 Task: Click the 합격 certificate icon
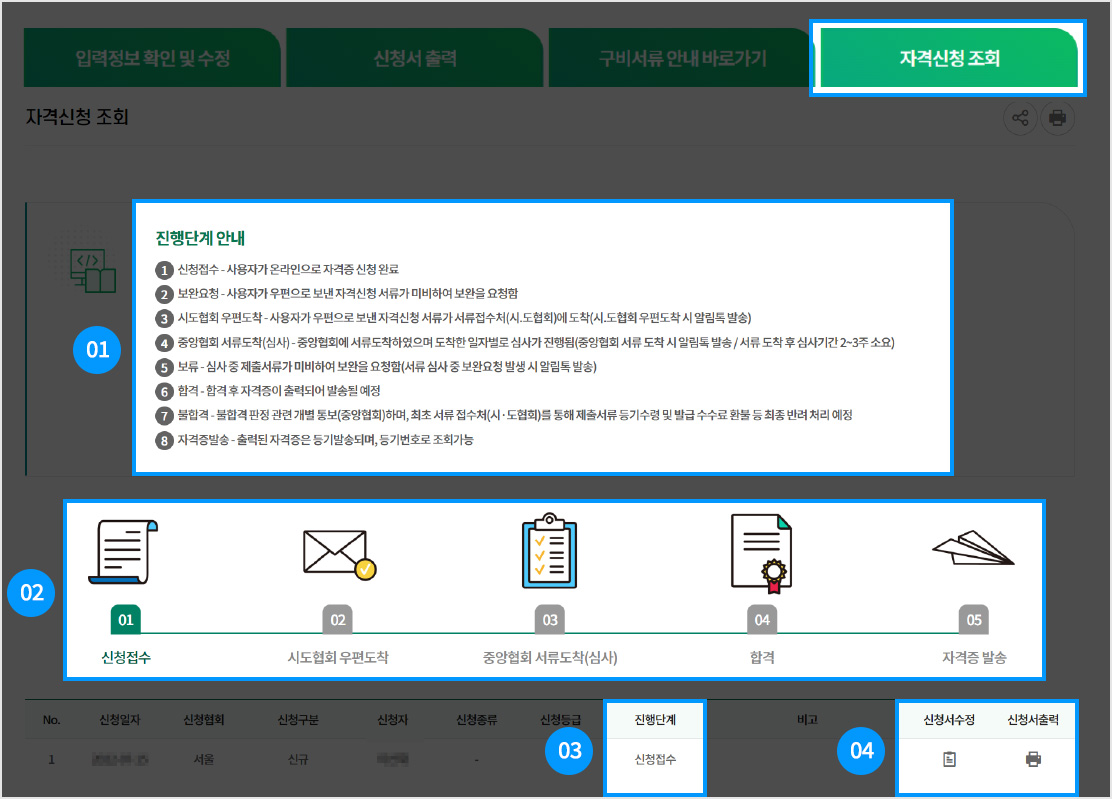click(761, 551)
